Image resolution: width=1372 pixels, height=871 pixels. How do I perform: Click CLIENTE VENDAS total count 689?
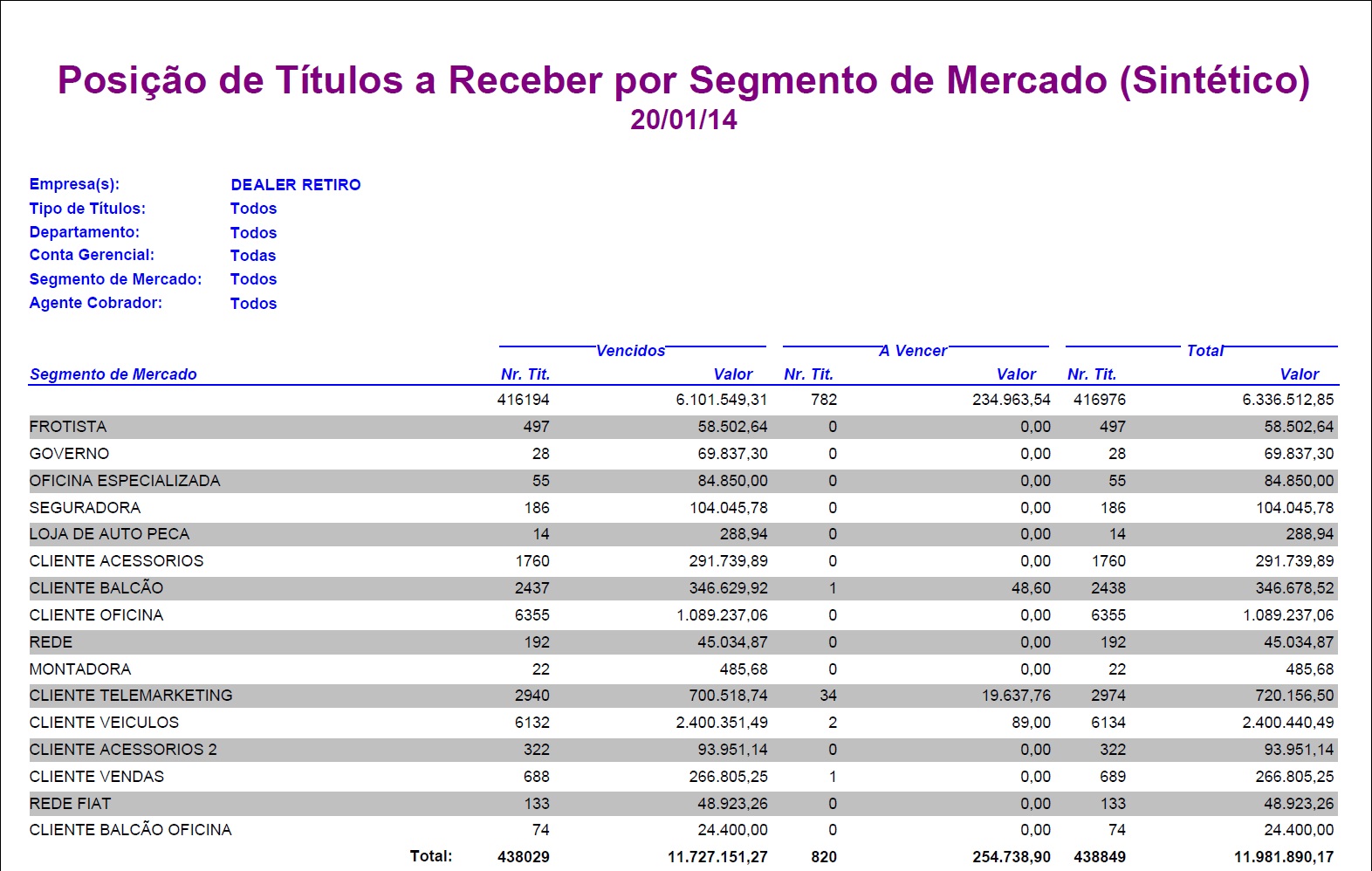tap(1113, 777)
